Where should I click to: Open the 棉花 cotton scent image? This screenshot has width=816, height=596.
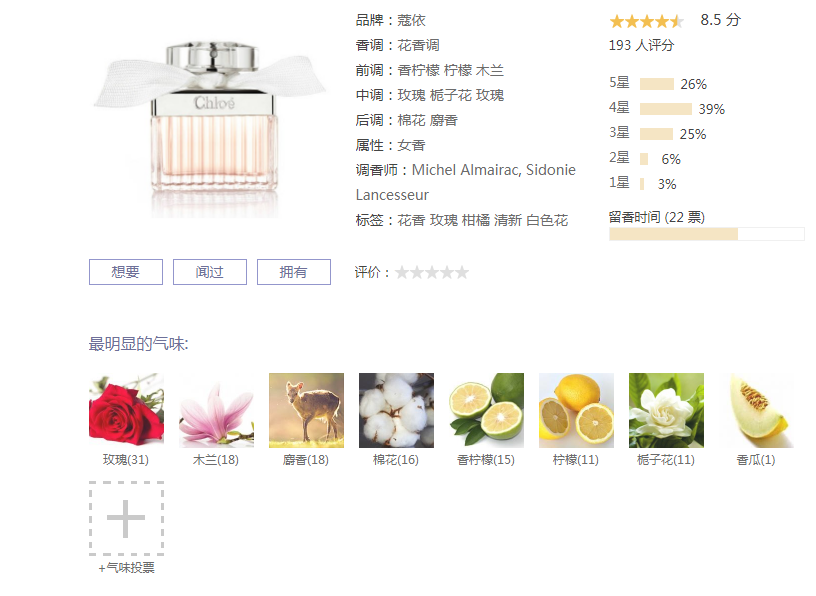(x=397, y=410)
